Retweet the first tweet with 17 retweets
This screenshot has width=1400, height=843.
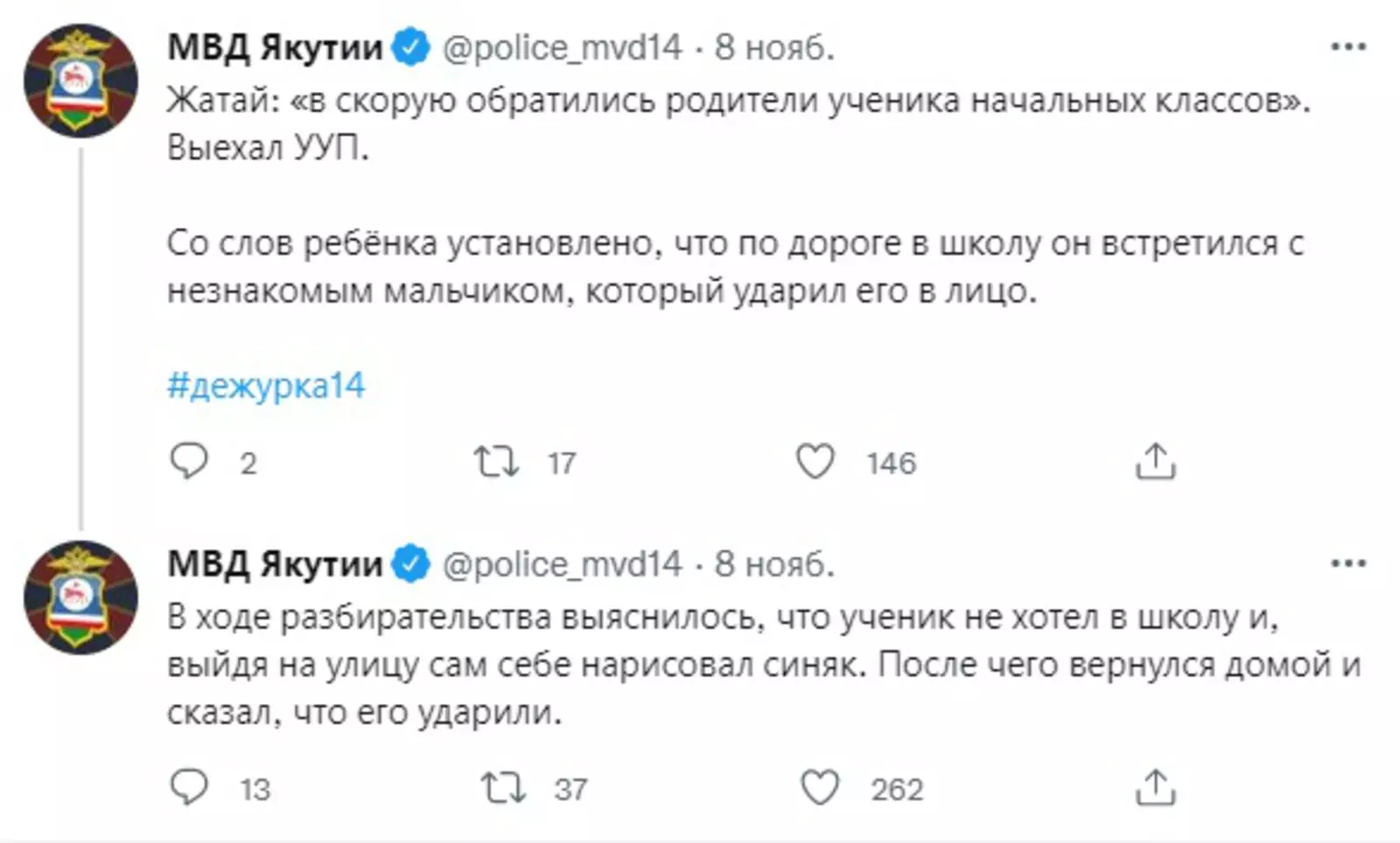pyautogui.click(x=496, y=461)
